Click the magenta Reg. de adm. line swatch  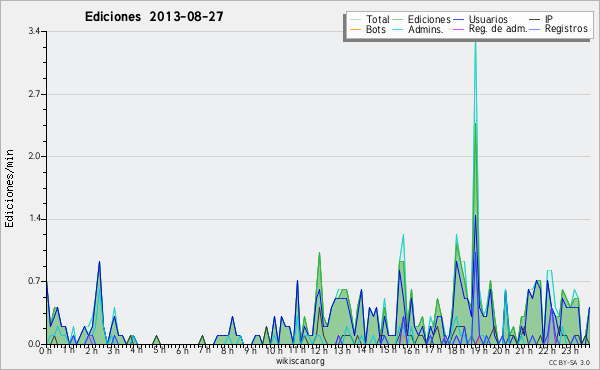pos(458,29)
